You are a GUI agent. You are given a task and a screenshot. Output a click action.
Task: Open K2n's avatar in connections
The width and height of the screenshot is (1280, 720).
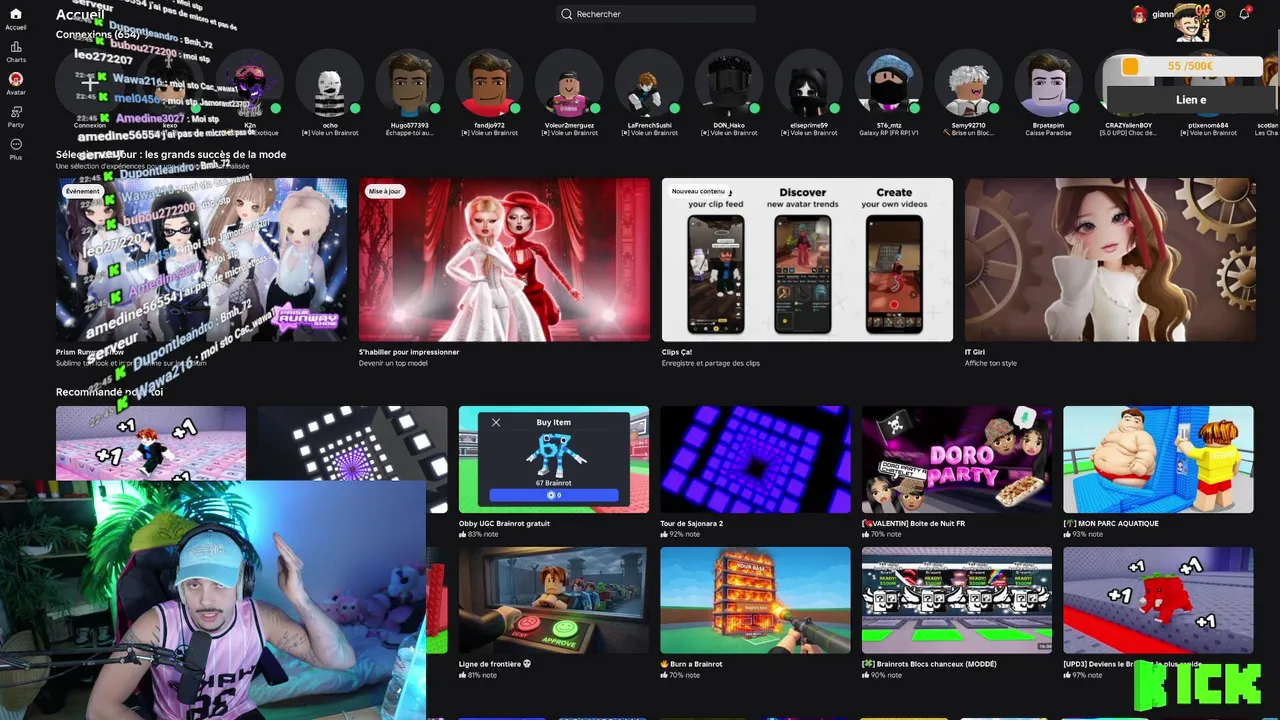(x=249, y=84)
